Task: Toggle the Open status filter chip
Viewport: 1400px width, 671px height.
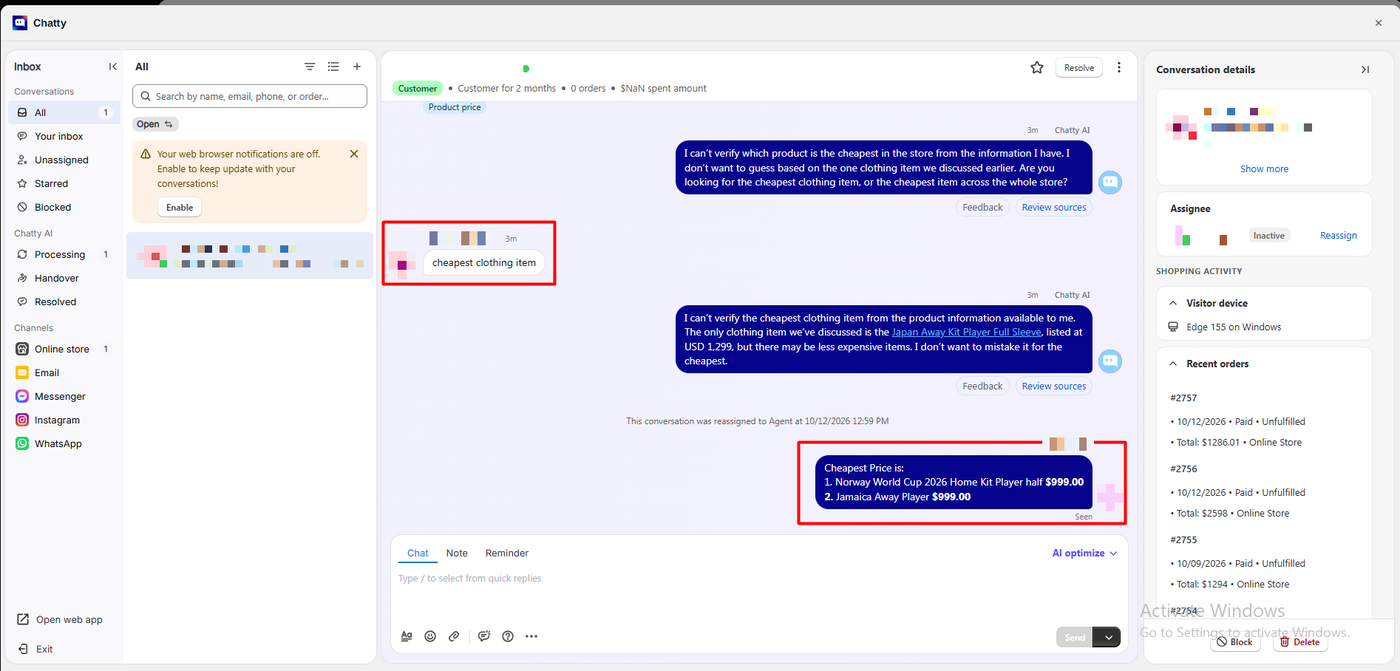Action: [x=155, y=124]
